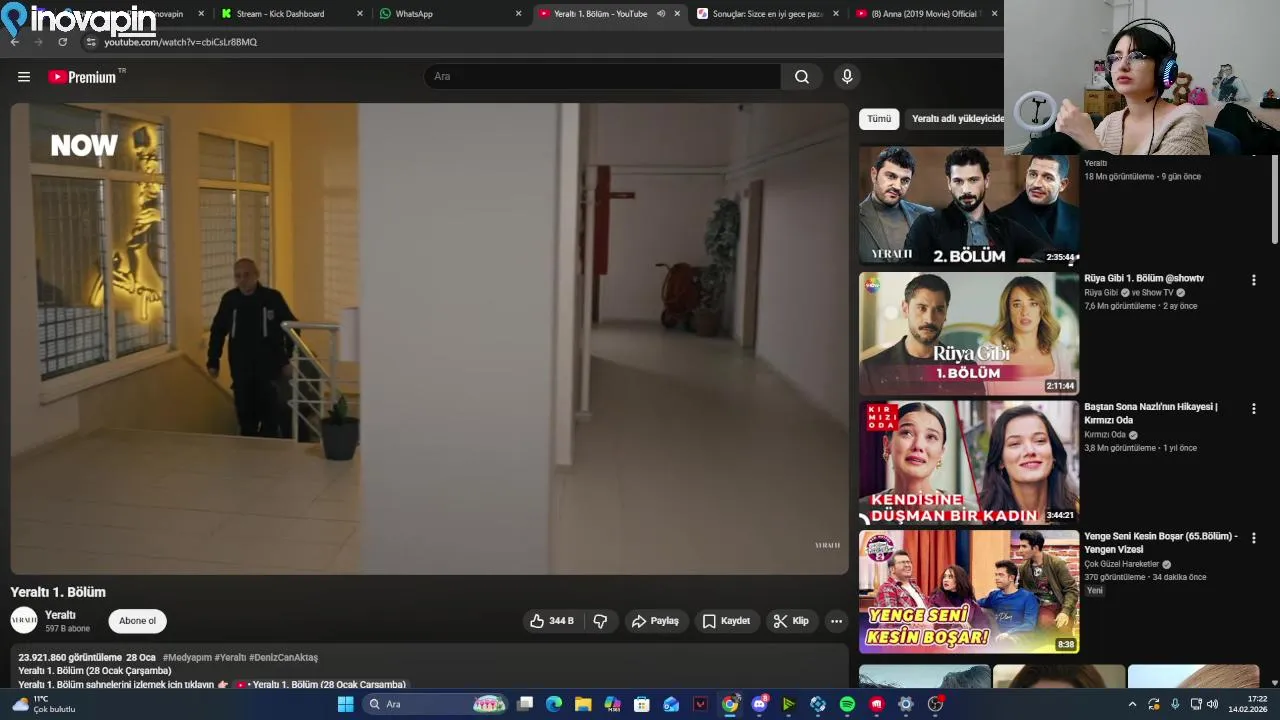Click the youtube.com address bar URL
The image size is (1280, 720).
[x=181, y=42]
